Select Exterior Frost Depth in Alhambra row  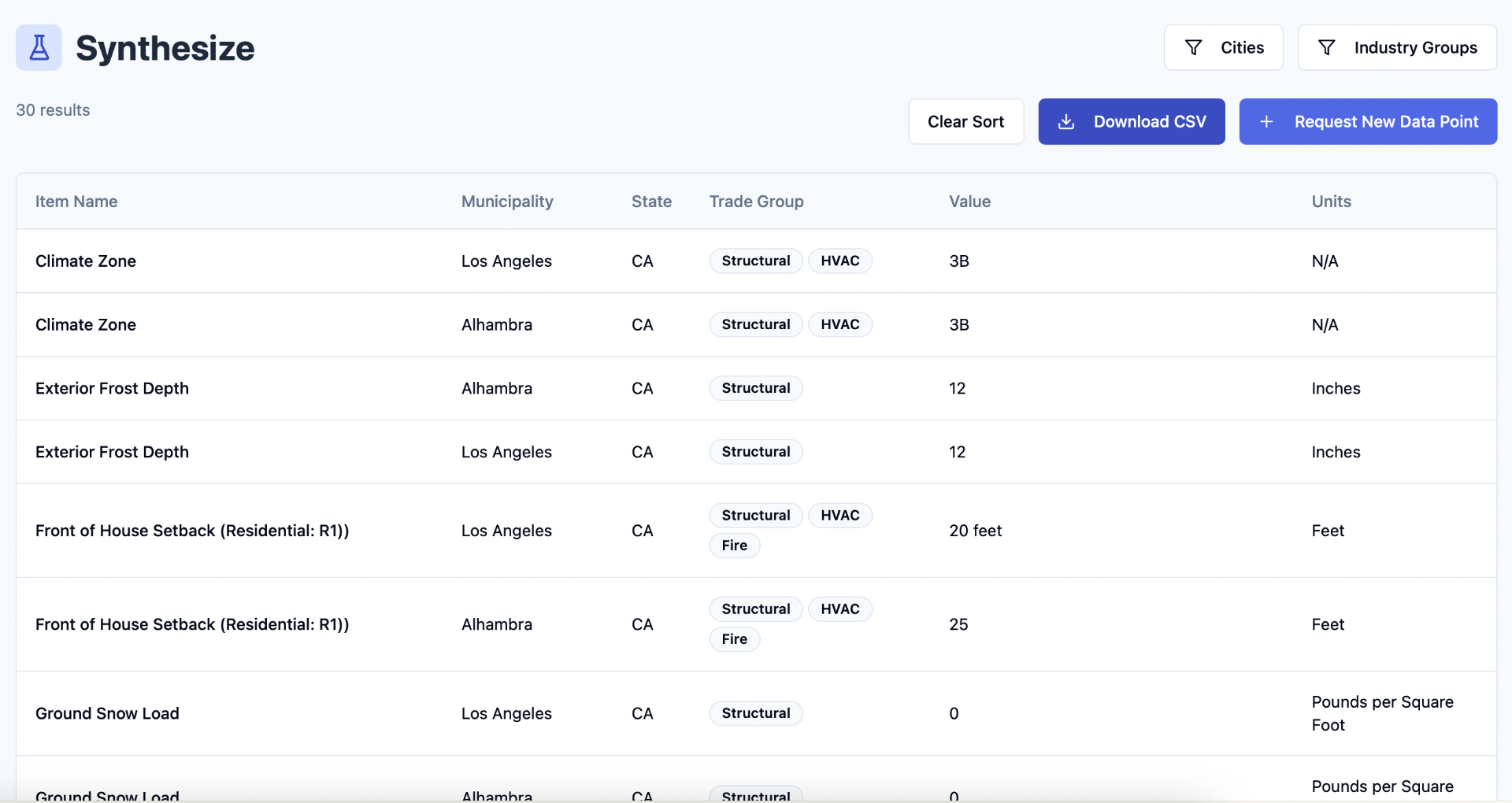112,389
